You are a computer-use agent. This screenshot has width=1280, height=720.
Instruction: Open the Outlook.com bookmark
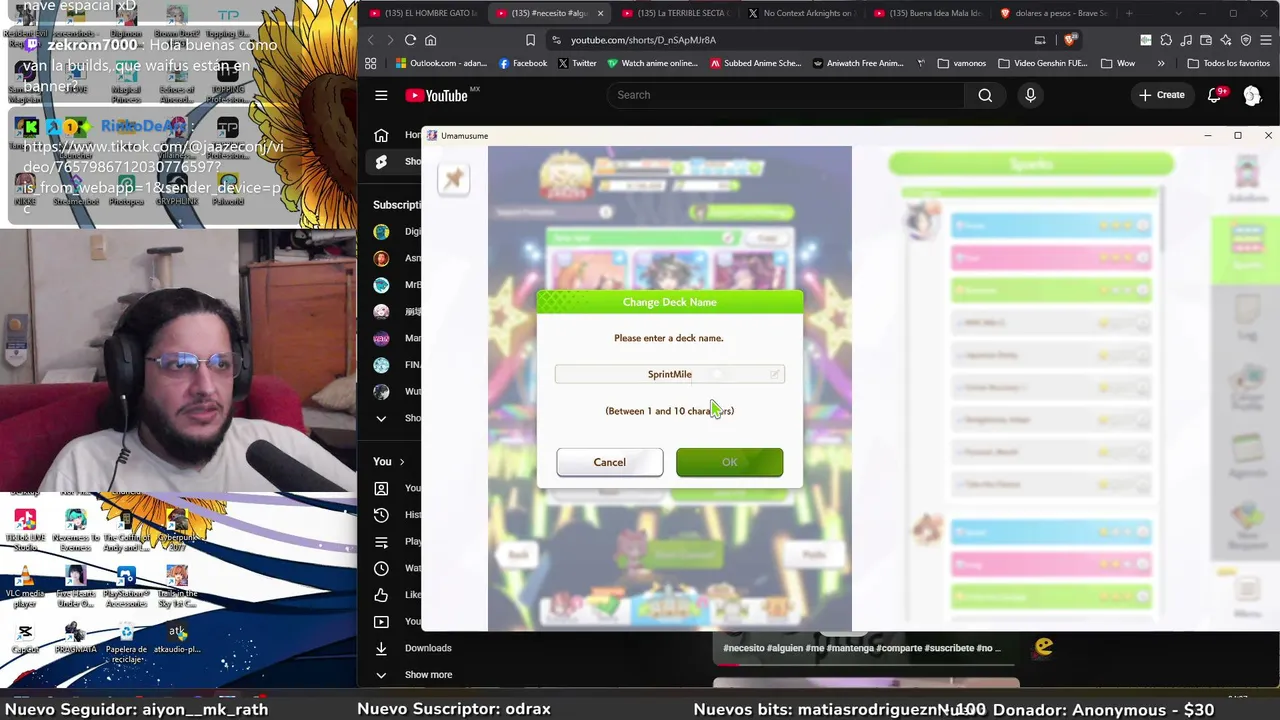pyautogui.click(x=440, y=63)
